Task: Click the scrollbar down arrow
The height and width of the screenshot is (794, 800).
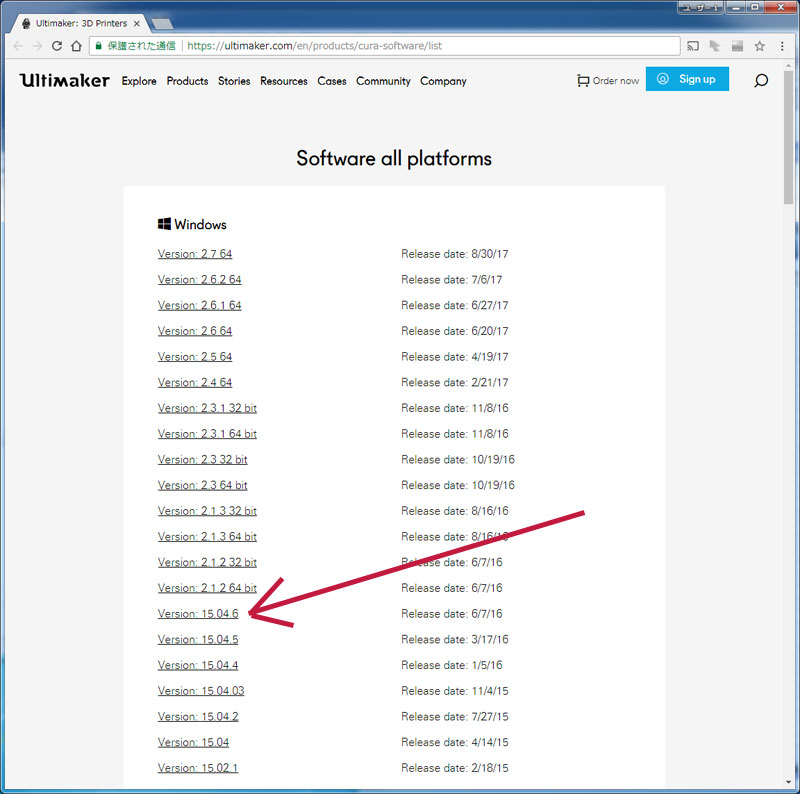Action: coord(789,782)
